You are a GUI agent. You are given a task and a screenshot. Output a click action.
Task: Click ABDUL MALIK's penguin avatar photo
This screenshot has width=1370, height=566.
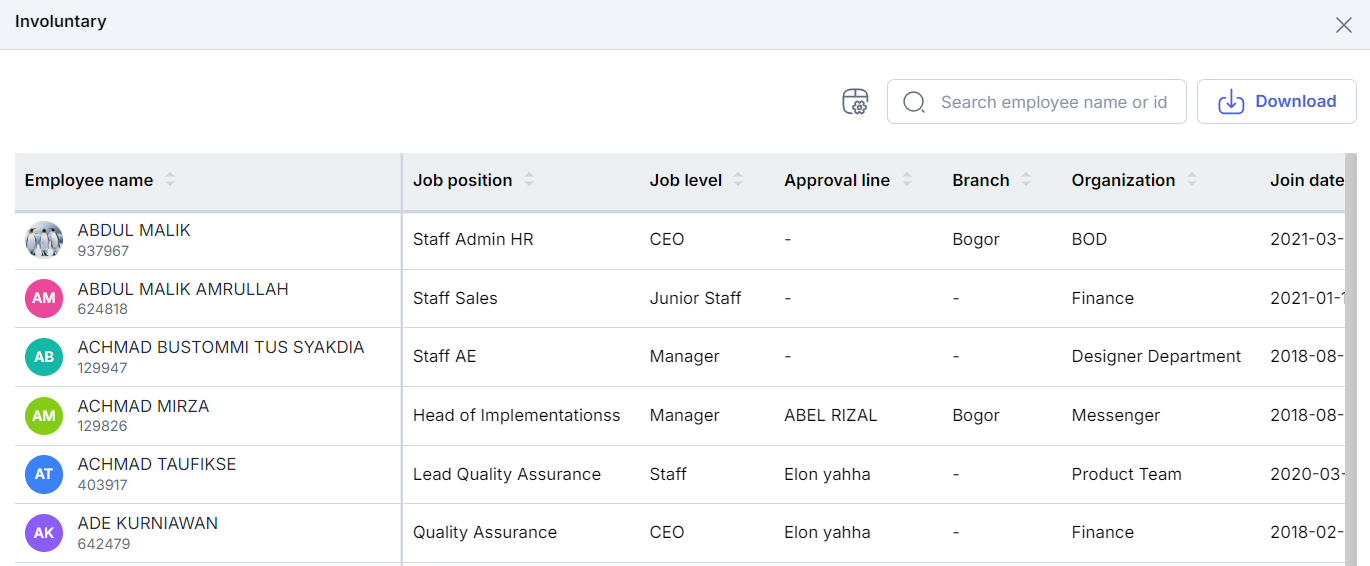tap(44, 240)
